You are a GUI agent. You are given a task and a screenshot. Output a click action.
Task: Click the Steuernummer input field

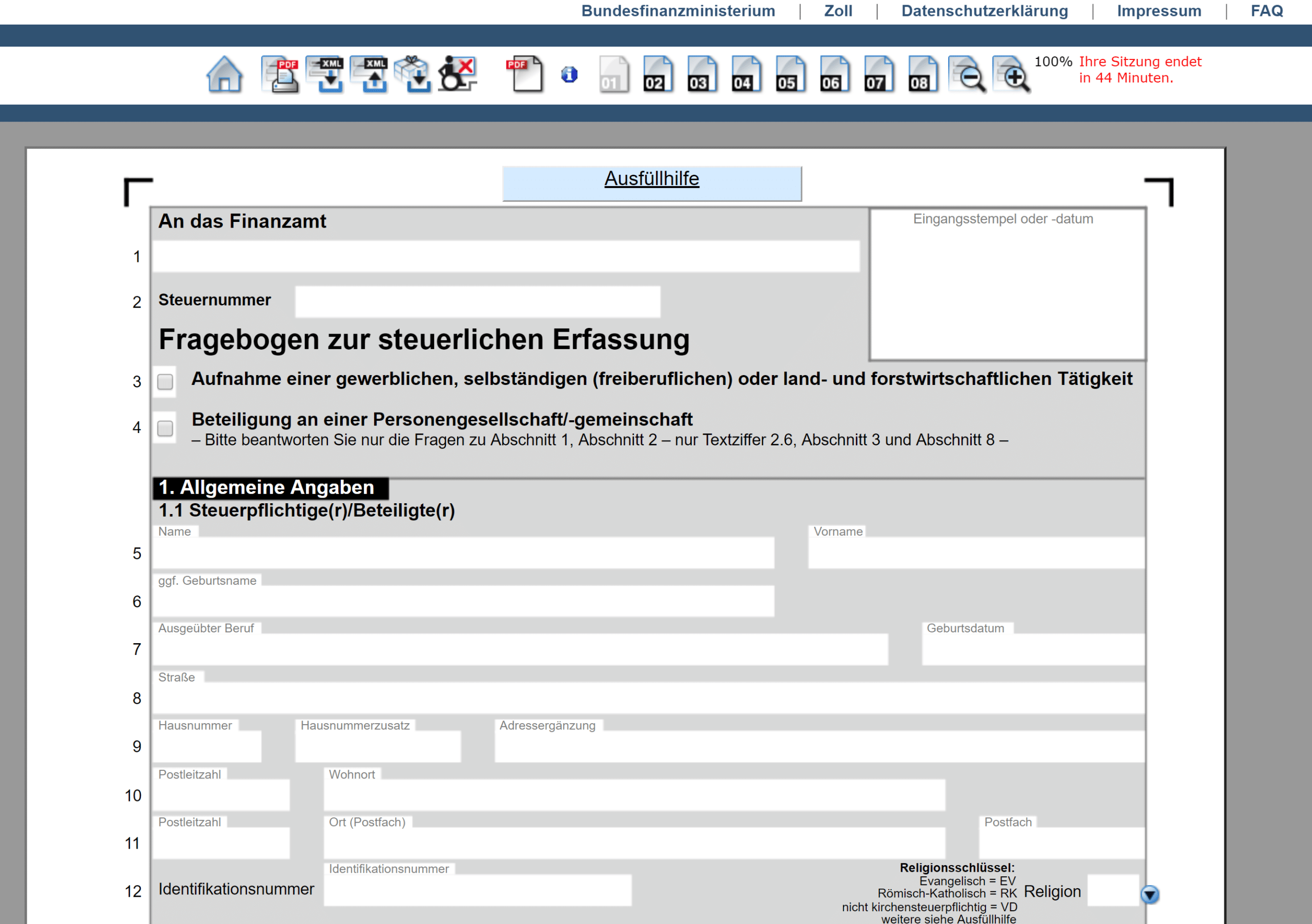click(x=478, y=302)
